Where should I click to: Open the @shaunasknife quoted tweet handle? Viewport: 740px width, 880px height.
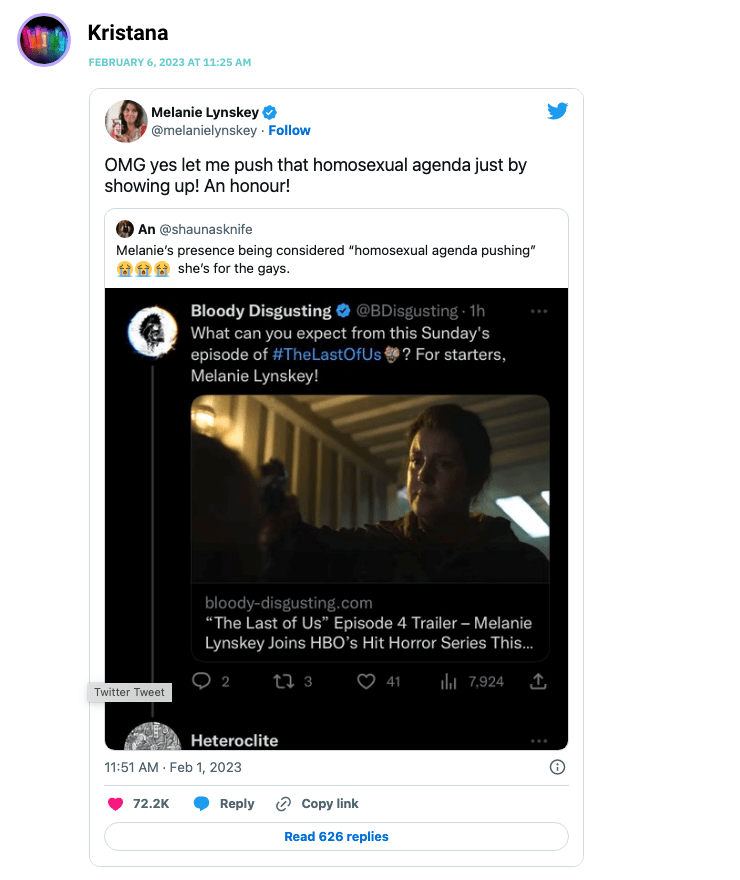click(x=206, y=230)
